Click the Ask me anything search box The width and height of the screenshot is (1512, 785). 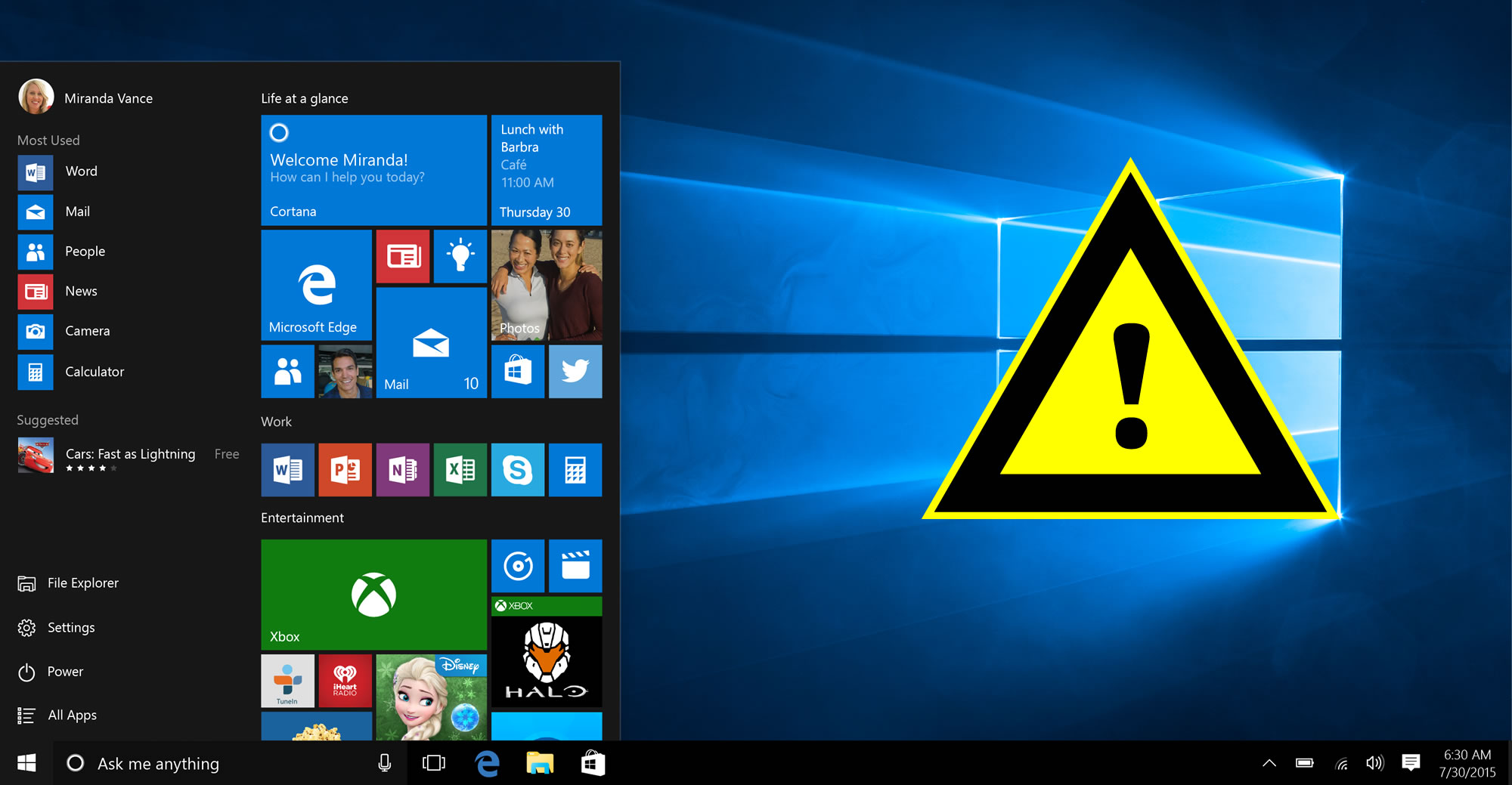(x=231, y=763)
